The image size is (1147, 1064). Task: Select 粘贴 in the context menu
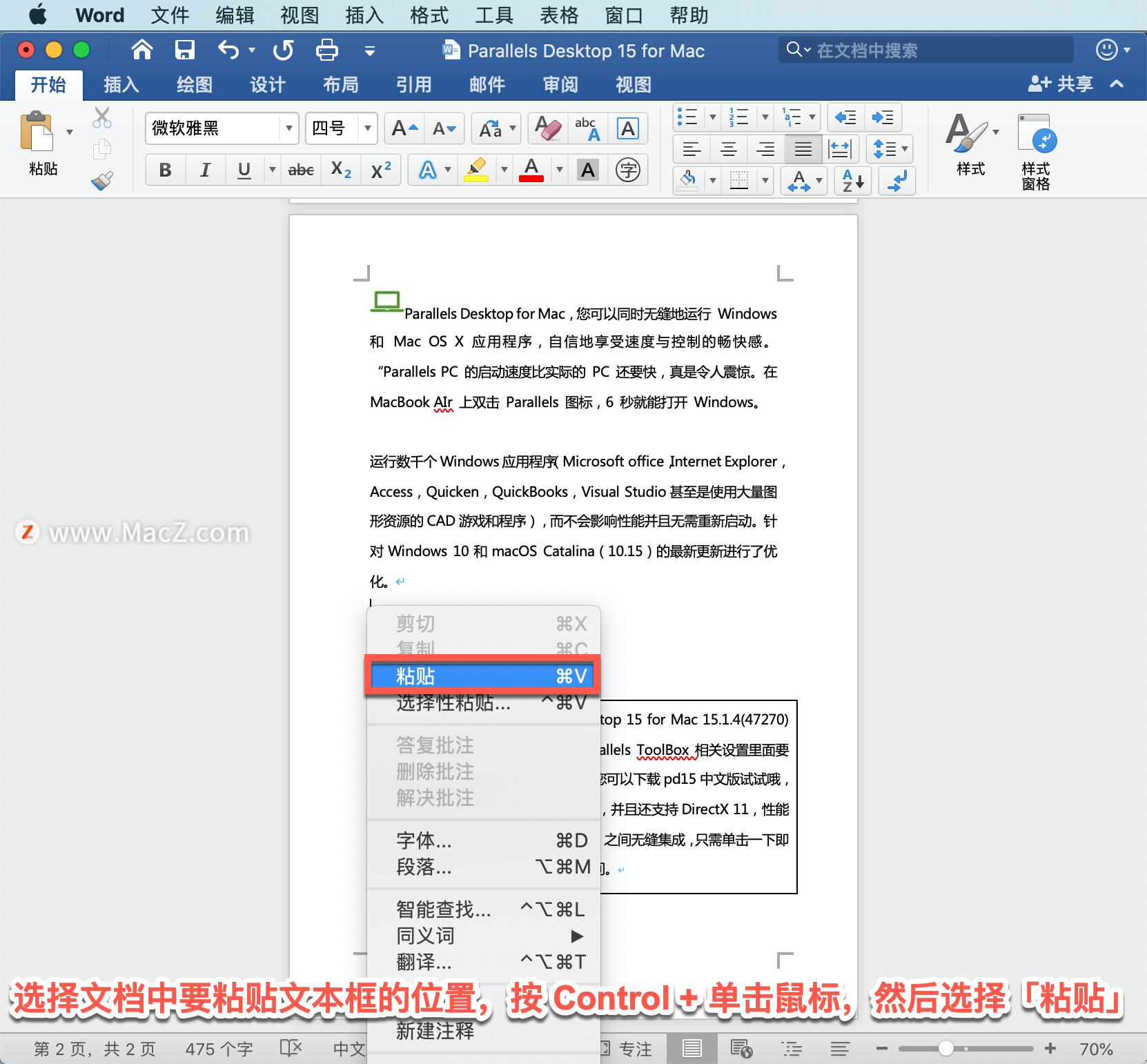tap(482, 676)
